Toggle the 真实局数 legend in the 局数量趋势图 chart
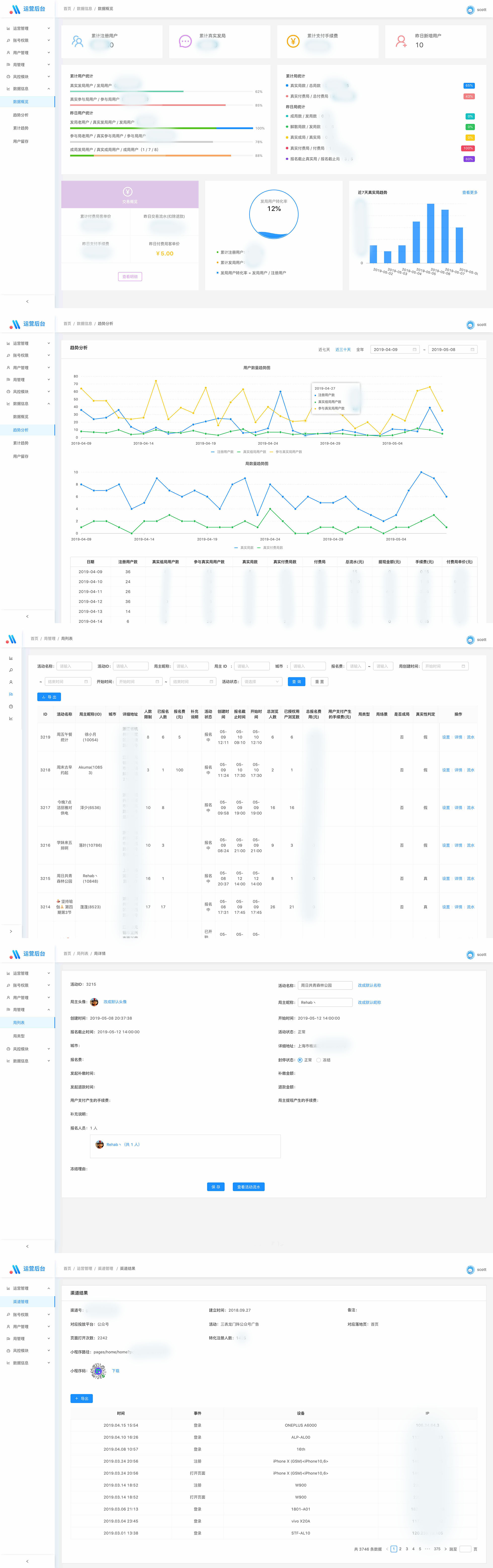This screenshot has height=1568, width=493. [244, 548]
